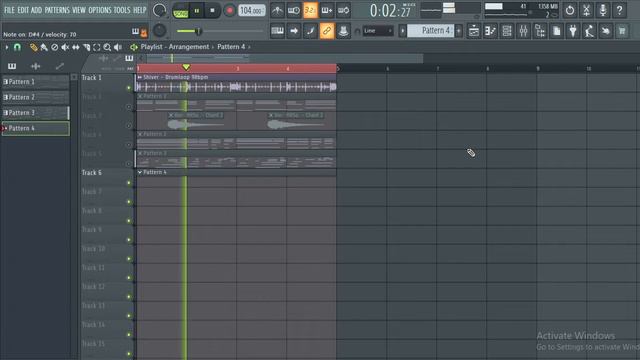The height and width of the screenshot is (360, 640).
Task: Select Pattern 3 in the picker
Action: tap(36, 113)
